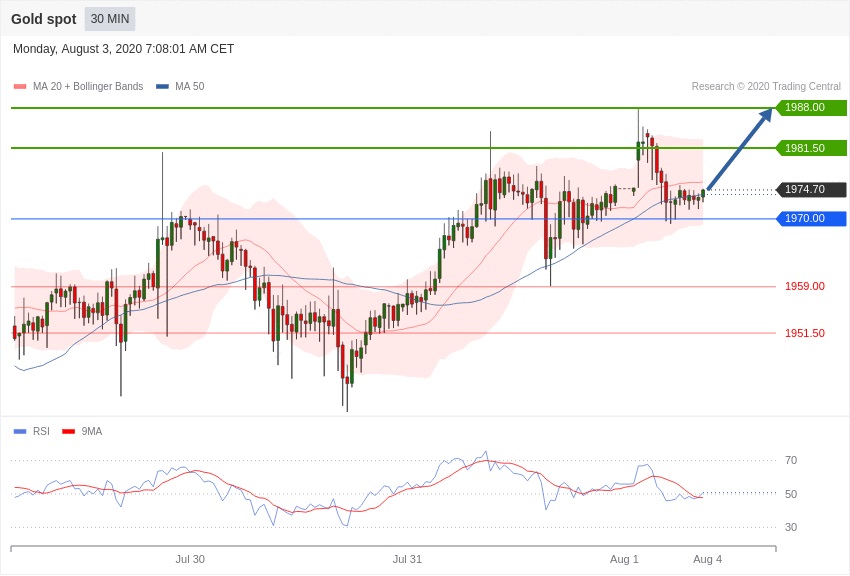Click the 1951.50 support level label
The image size is (850, 576).
coord(804,333)
